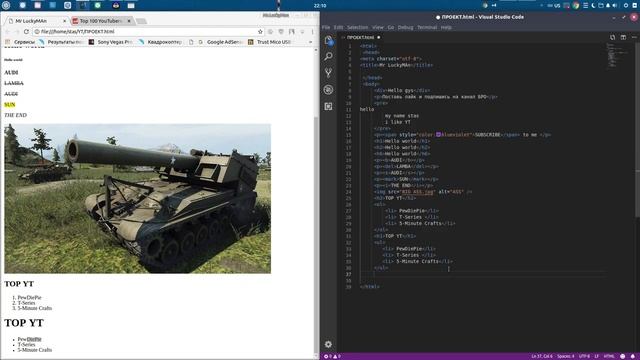Open the Сервисы bookmark
The height and width of the screenshot is (360, 640).
20,42
